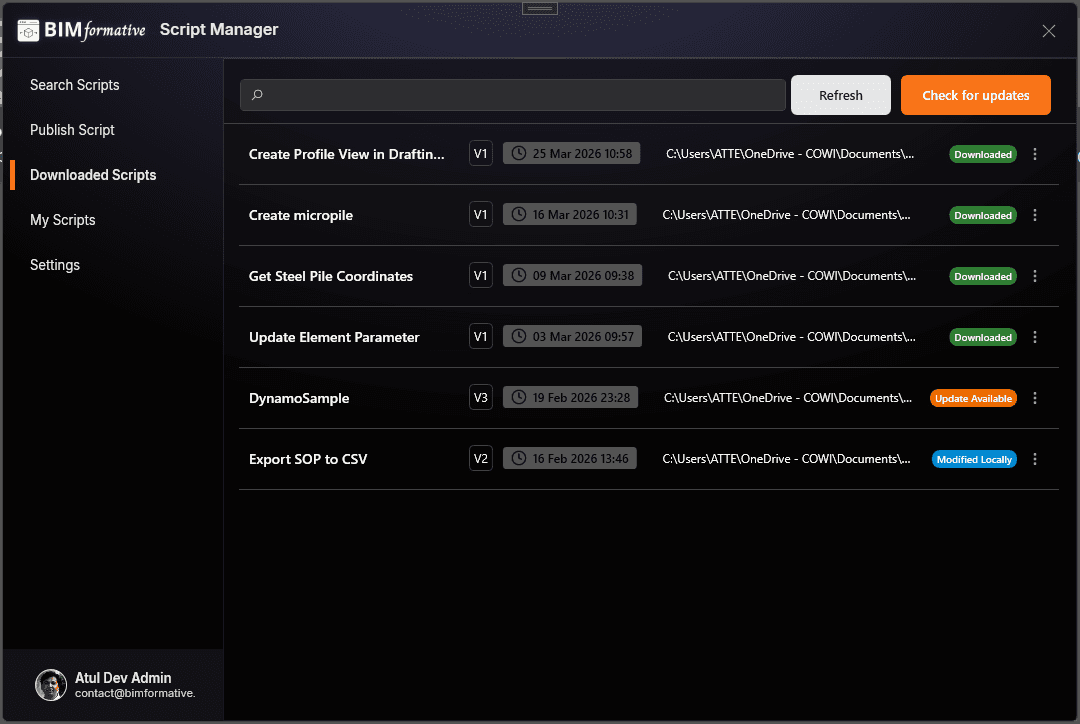Click the clock icon on Get Steel Pile Coordinates
This screenshot has height=724, width=1080.
point(519,275)
